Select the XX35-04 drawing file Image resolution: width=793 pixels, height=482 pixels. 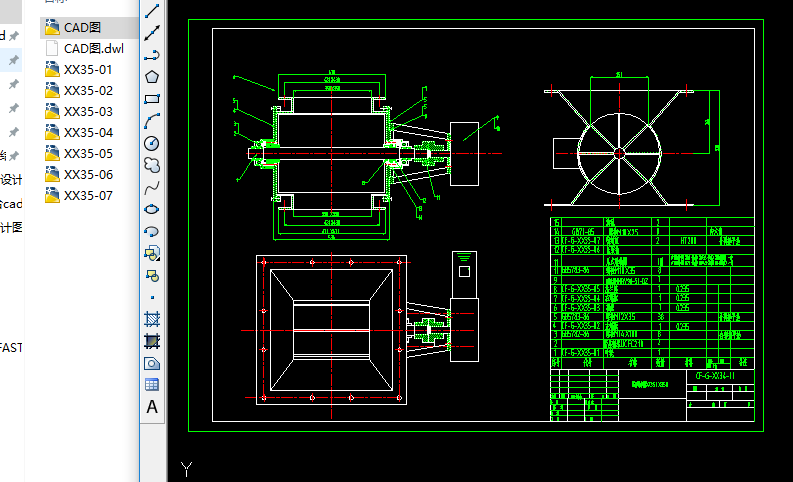(88, 133)
